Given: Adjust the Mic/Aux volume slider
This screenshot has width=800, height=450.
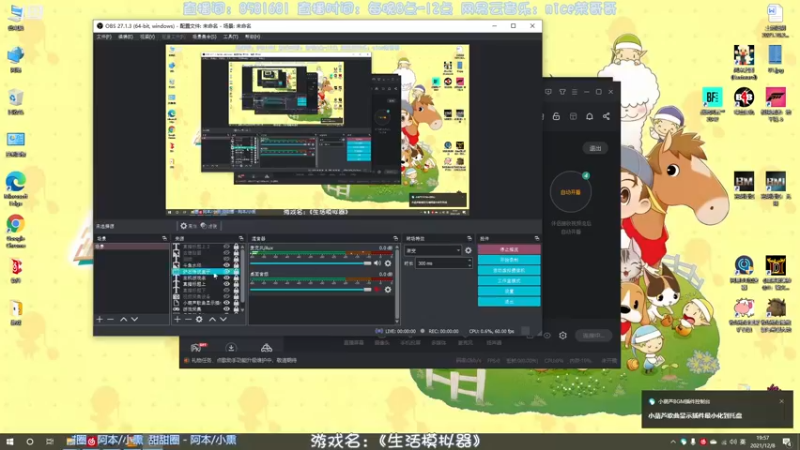Looking at the screenshot, I should tap(311, 263).
